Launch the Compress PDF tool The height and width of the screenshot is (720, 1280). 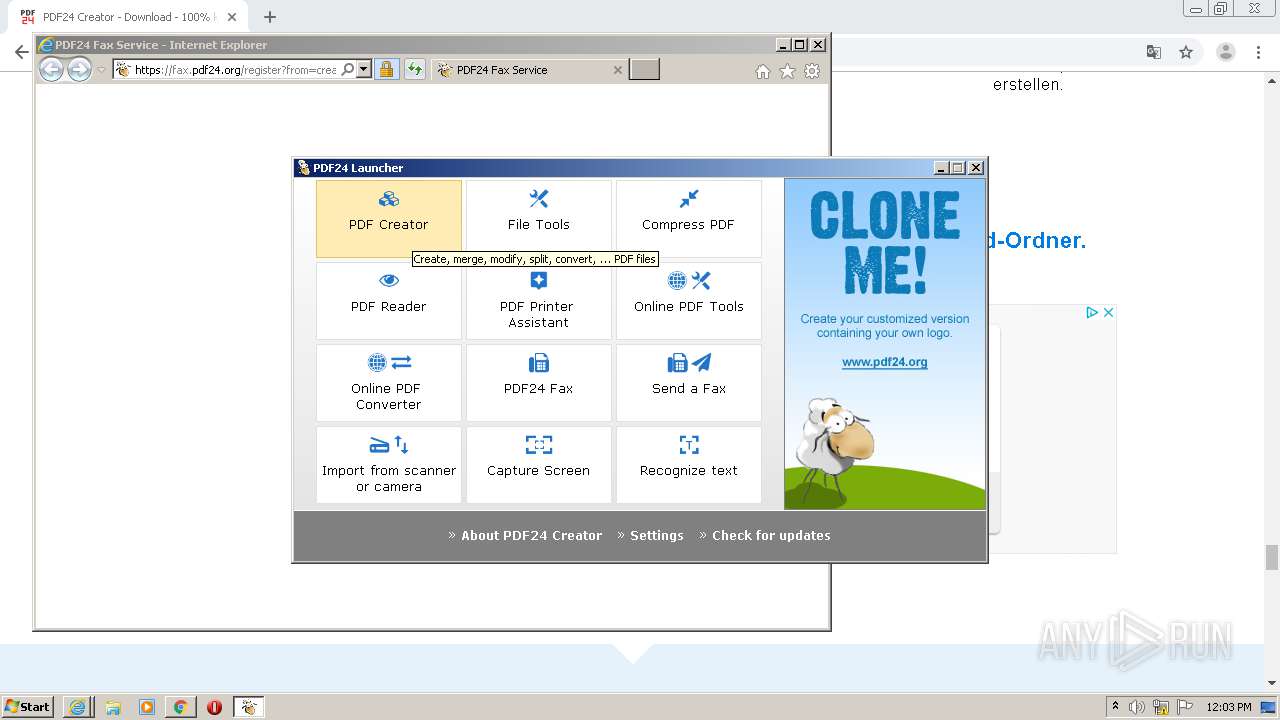click(689, 219)
